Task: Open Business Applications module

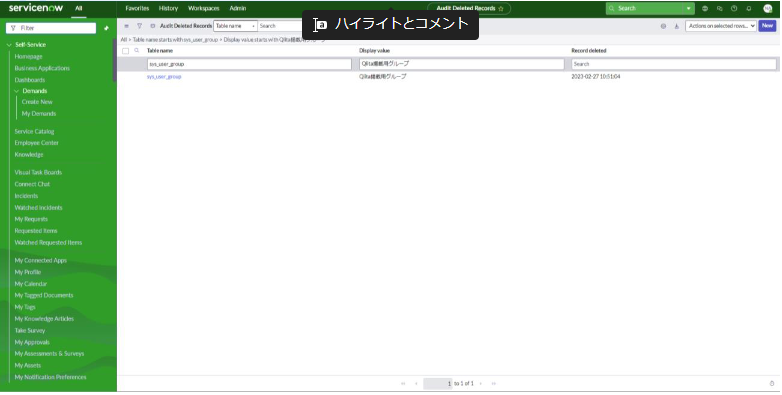Action: tap(42, 68)
